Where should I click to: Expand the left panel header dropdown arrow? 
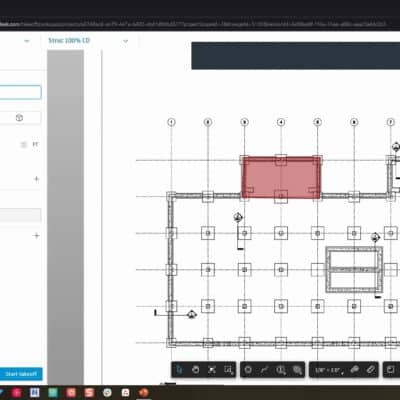point(27,41)
